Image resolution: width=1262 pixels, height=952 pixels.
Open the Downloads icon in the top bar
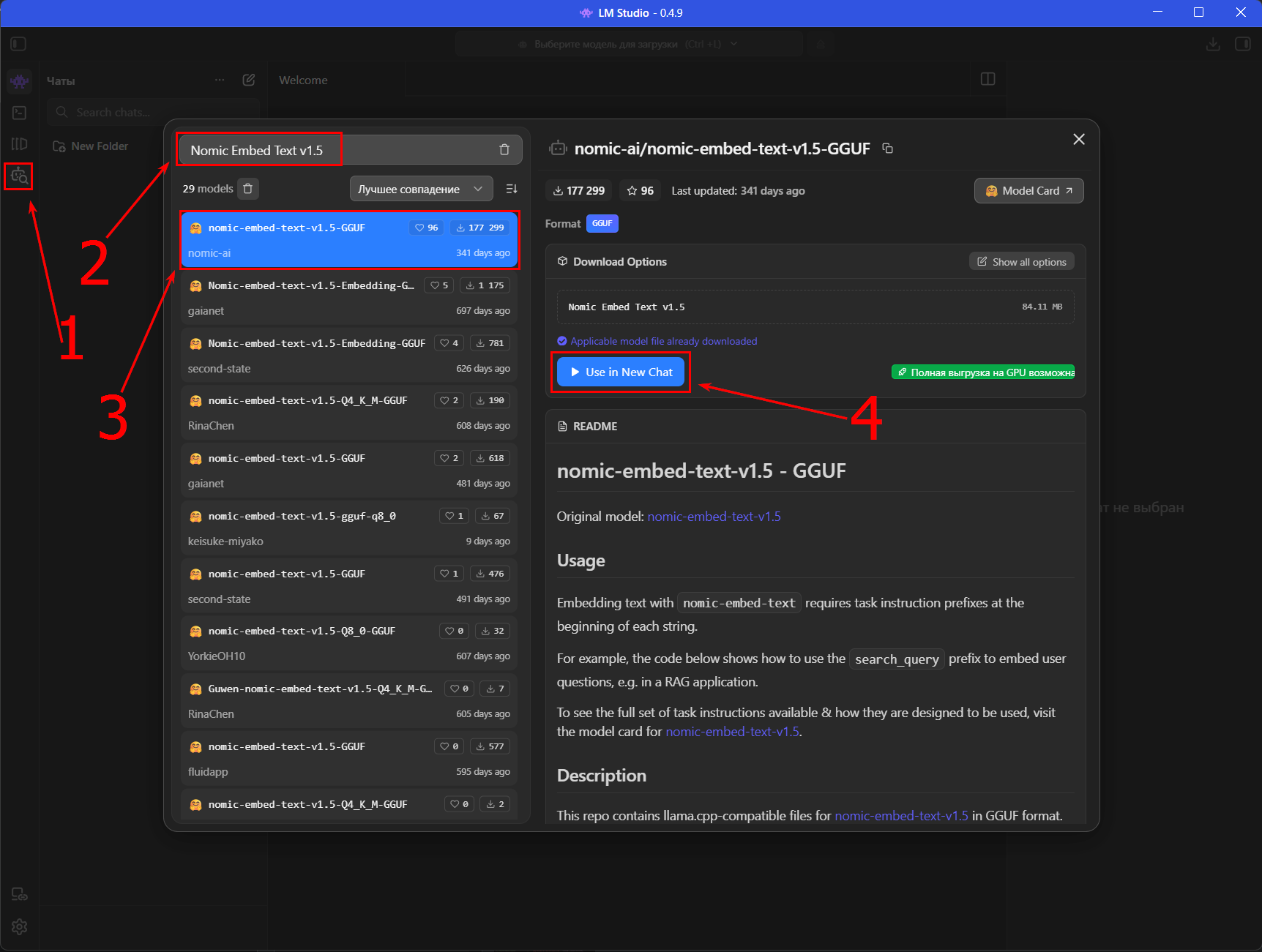click(1213, 44)
